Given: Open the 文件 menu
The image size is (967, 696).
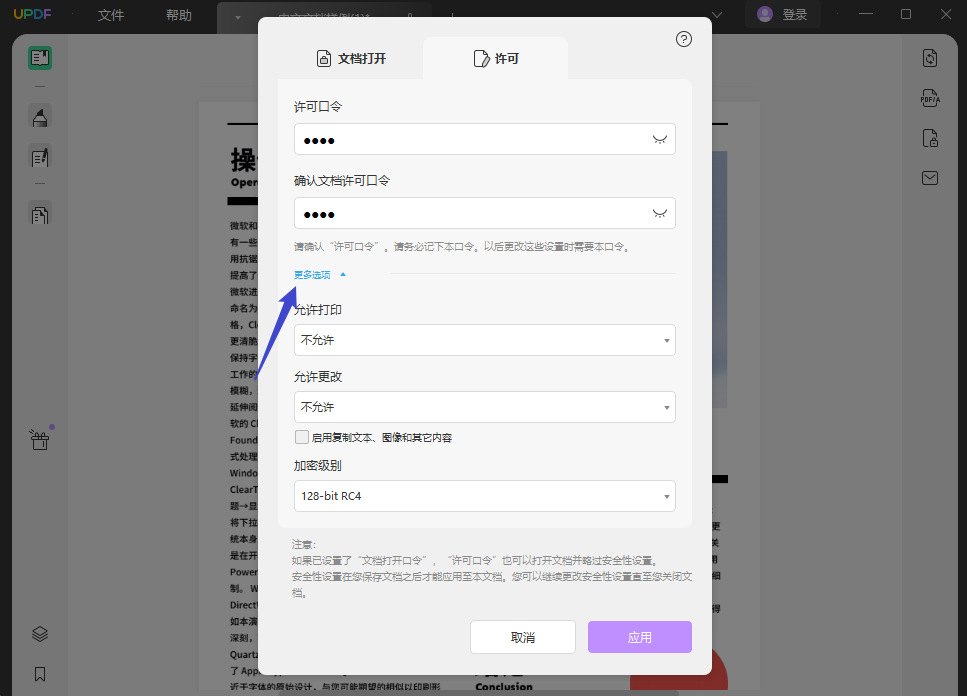Looking at the screenshot, I should coord(111,15).
